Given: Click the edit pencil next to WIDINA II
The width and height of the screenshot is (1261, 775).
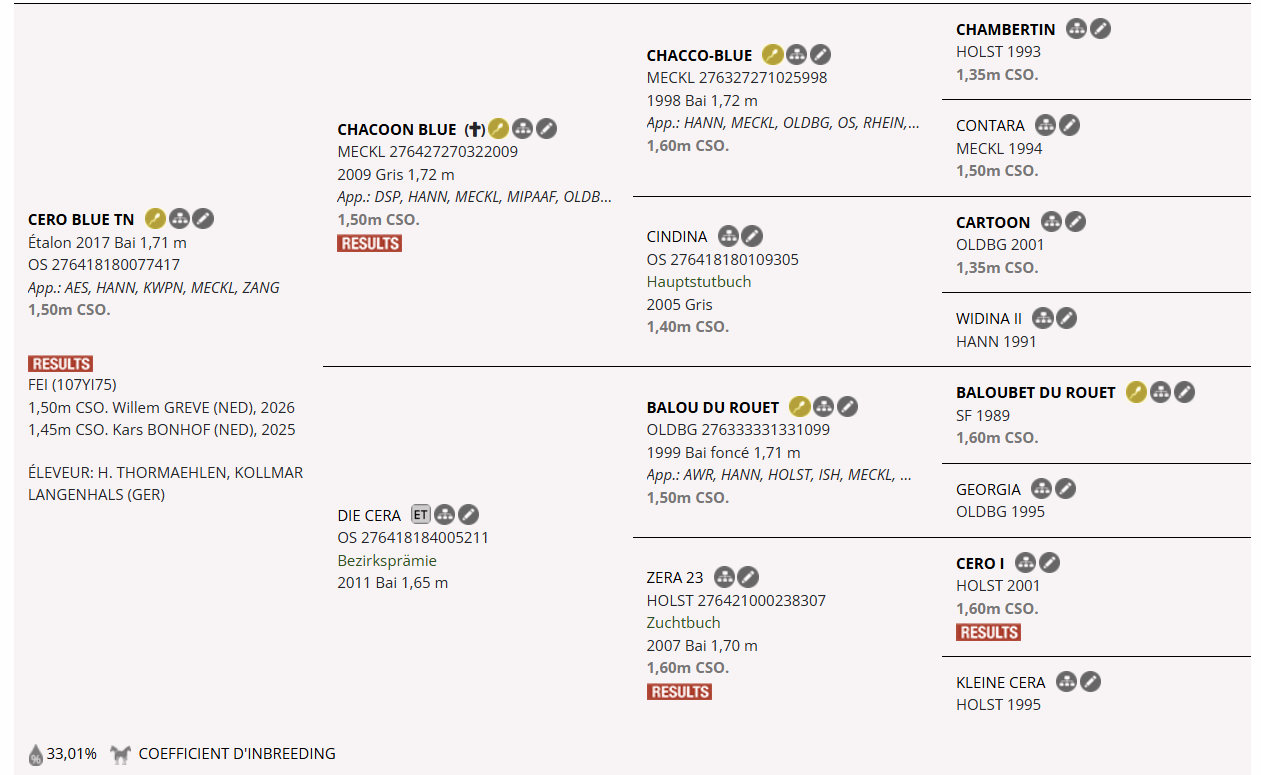Looking at the screenshot, I should [x=1067, y=319].
